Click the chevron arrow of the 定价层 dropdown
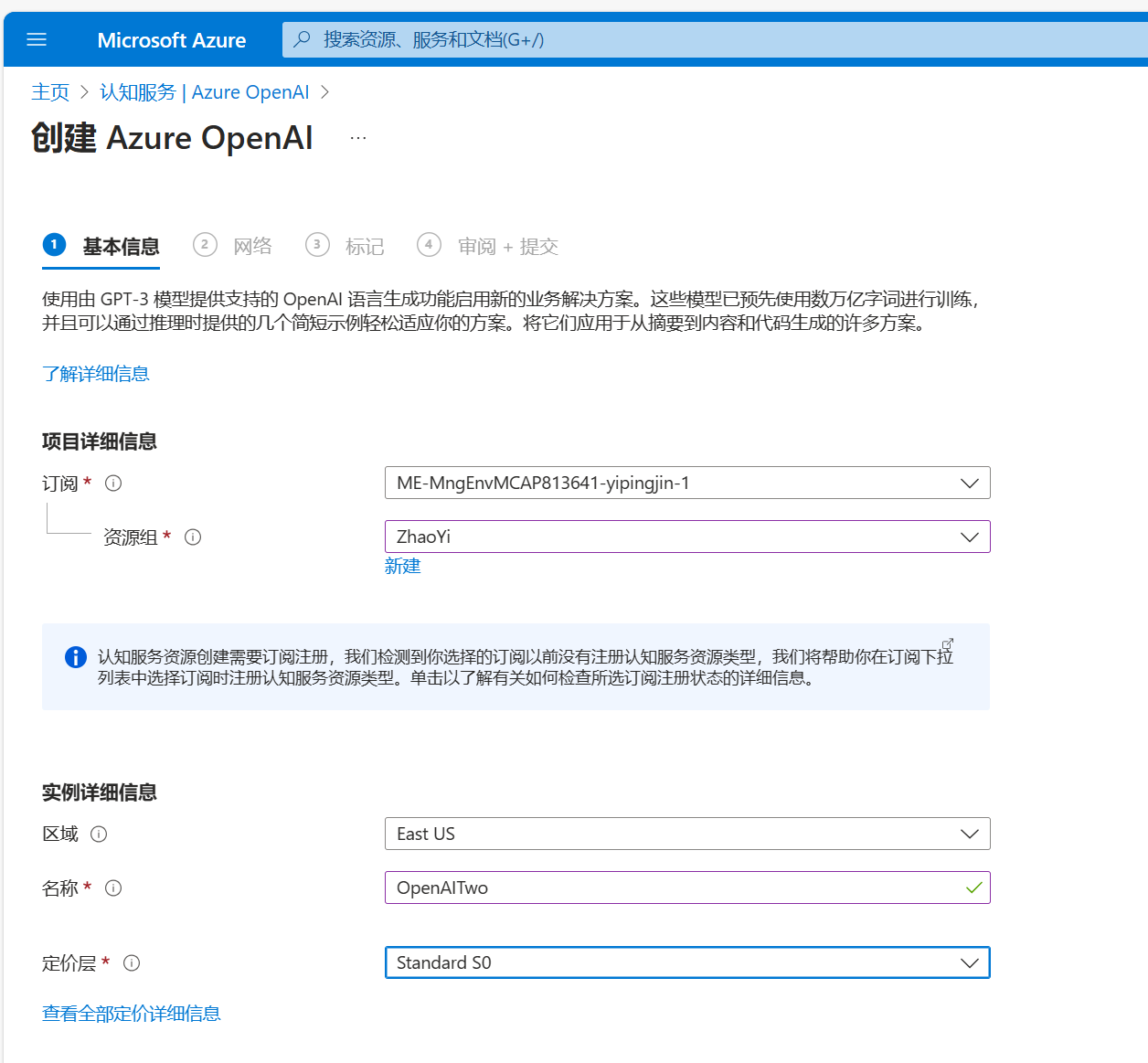1148x1063 pixels. [970, 963]
